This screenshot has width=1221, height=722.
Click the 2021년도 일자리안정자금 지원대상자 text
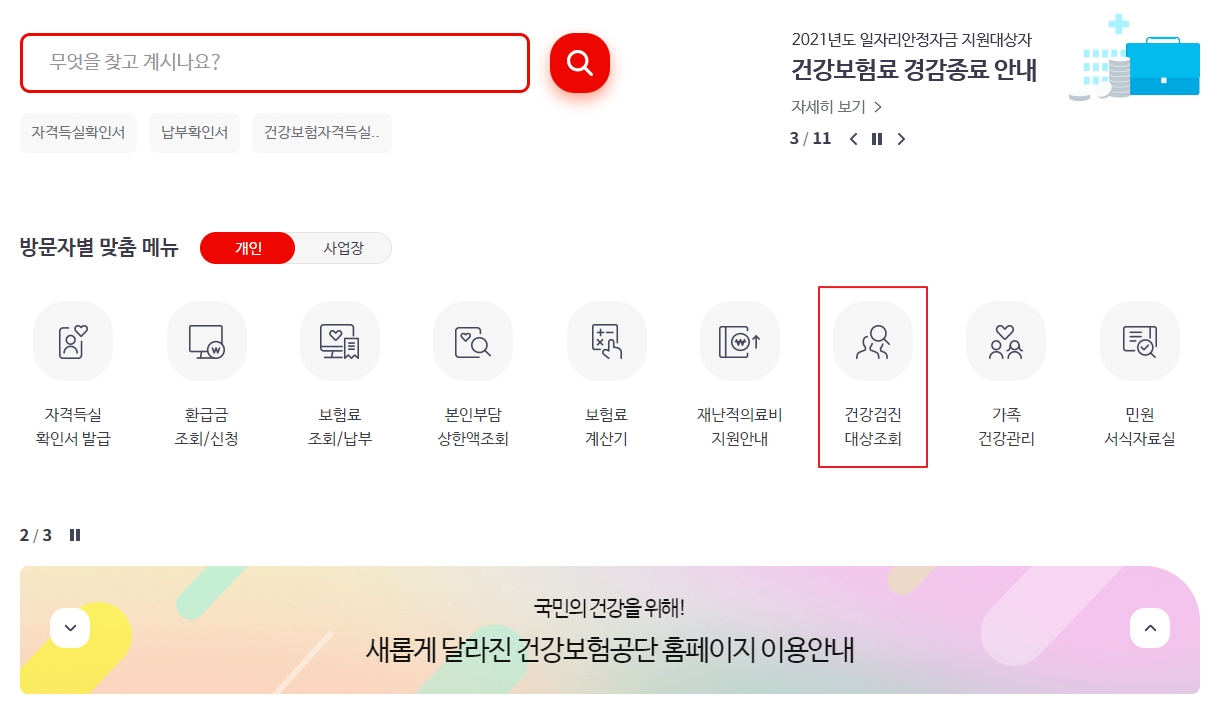coord(911,40)
